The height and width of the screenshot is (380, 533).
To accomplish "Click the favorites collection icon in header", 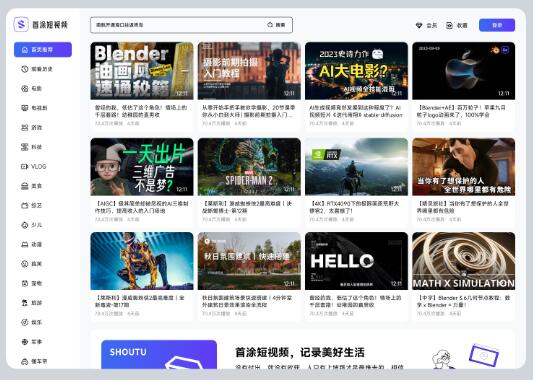I will (x=449, y=25).
